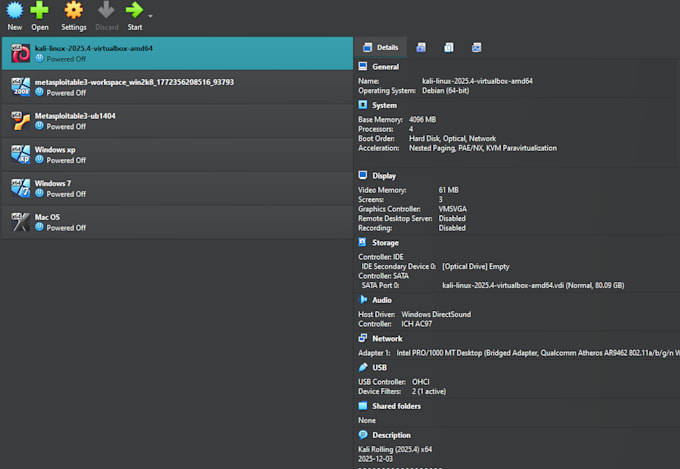Click the Audio section speaker icon
Viewport: 680px width, 469px height.
click(x=363, y=299)
